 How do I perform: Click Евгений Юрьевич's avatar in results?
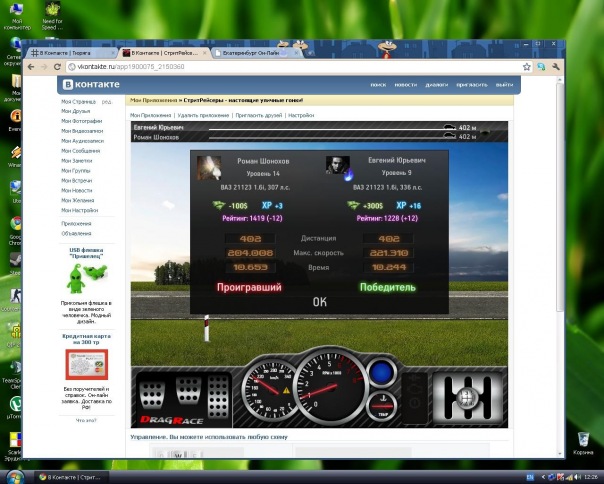338,165
